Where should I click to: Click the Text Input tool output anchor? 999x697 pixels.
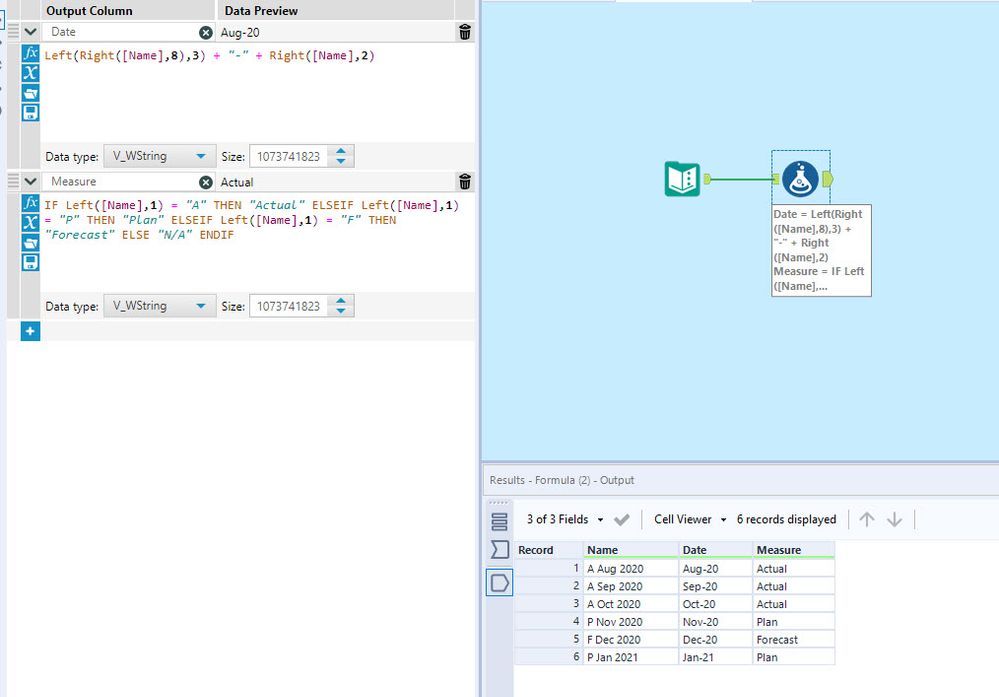point(707,179)
